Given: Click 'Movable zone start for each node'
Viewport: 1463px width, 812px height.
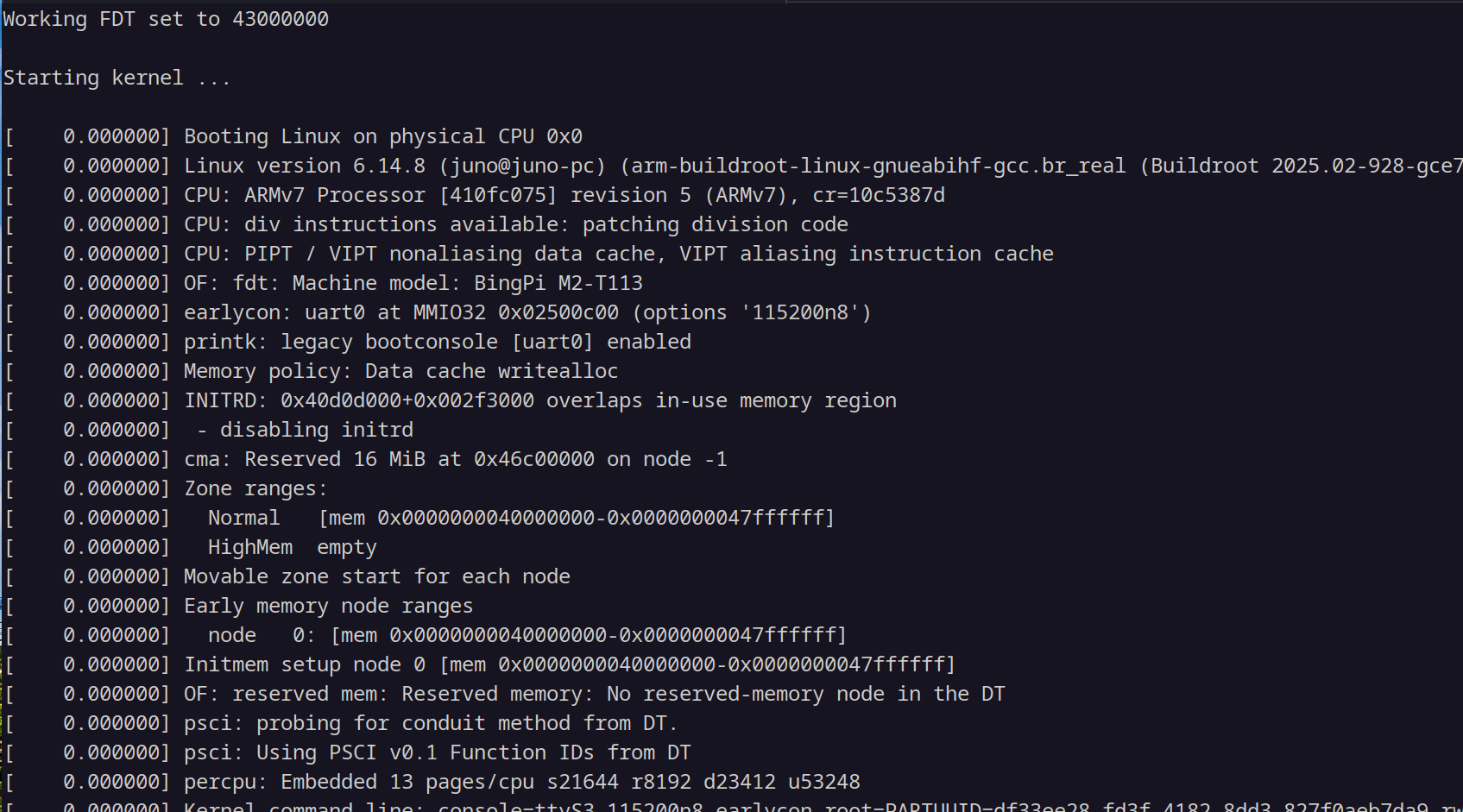Looking at the screenshot, I should (x=377, y=576).
